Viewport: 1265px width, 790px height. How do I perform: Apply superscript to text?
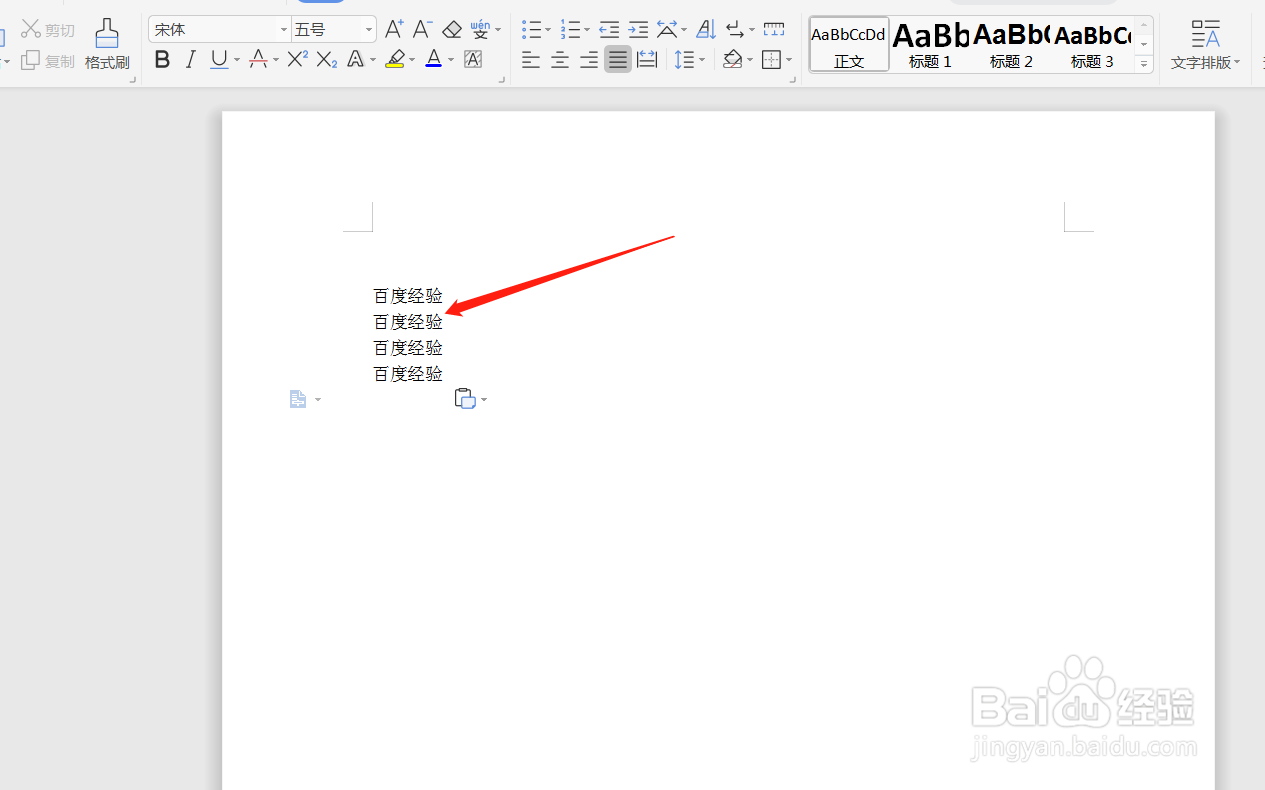point(296,59)
